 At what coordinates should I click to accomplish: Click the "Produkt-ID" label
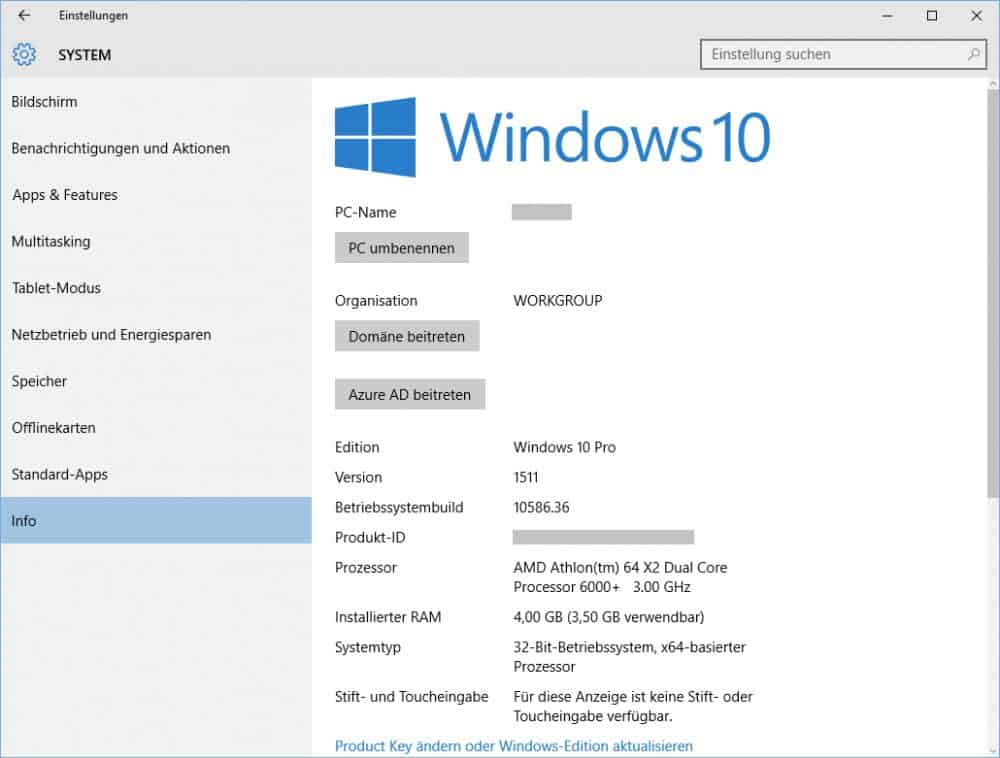point(370,537)
